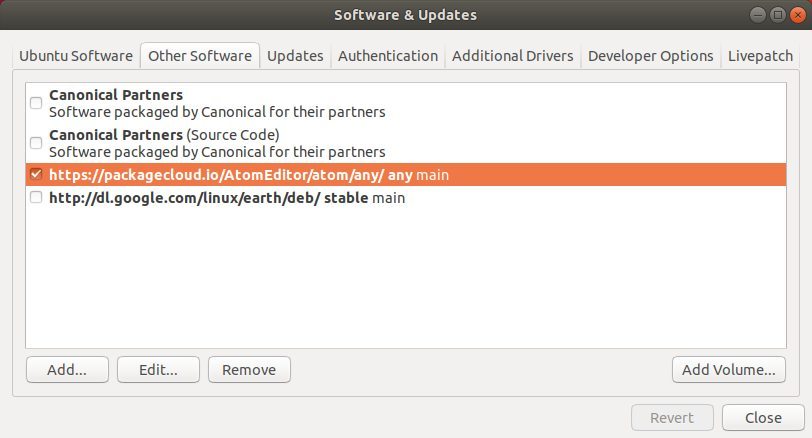Enable the first Canonical Partners checkbox
Image resolution: width=812 pixels, height=438 pixels.
pyautogui.click(x=36, y=103)
